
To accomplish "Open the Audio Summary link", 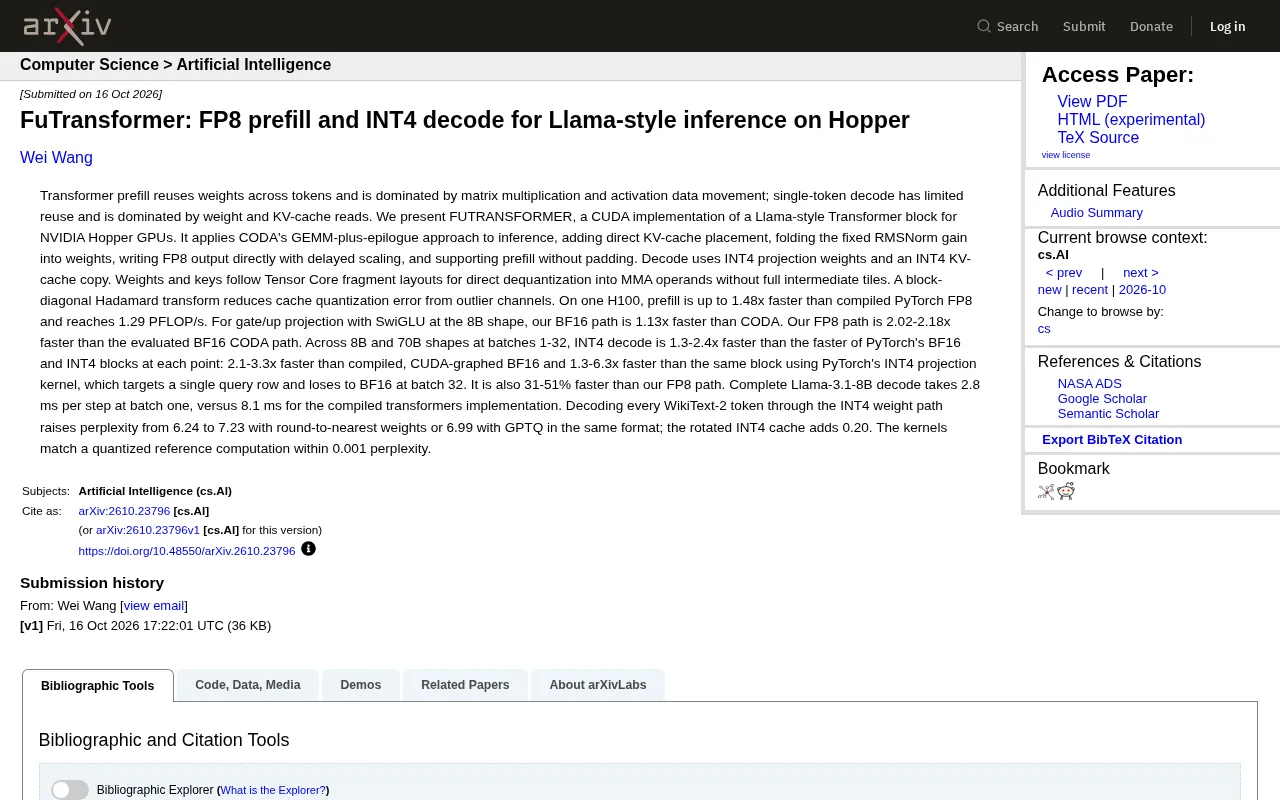I will point(1097,213).
